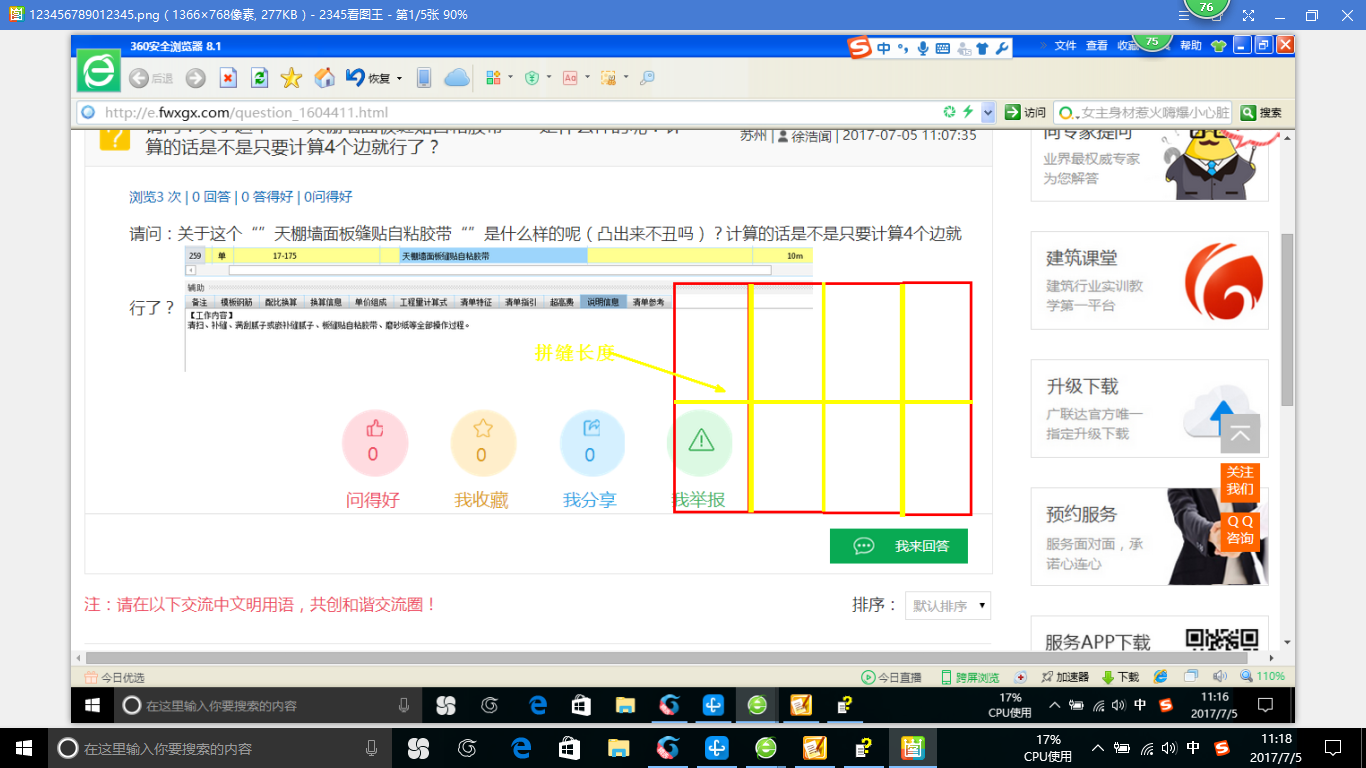Click the browser Back arrow labeled 后退

151,78
